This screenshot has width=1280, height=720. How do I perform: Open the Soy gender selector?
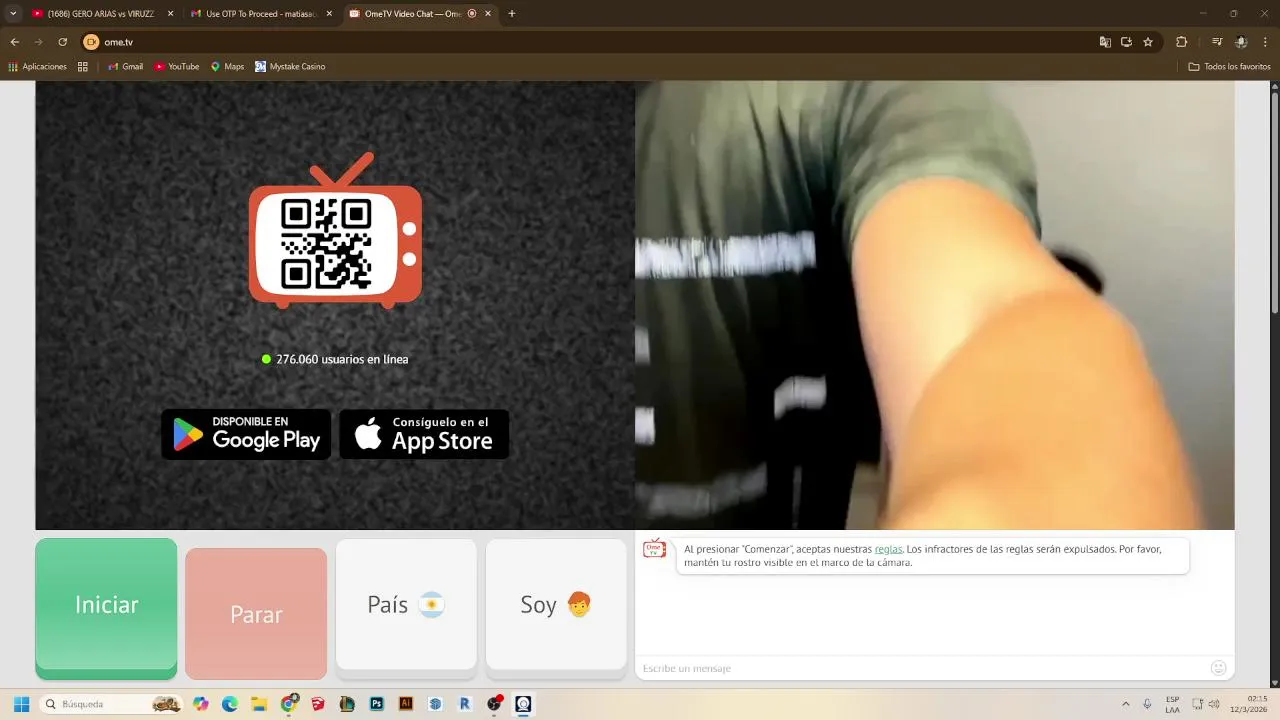pyautogui.click(x=556, y=605)
